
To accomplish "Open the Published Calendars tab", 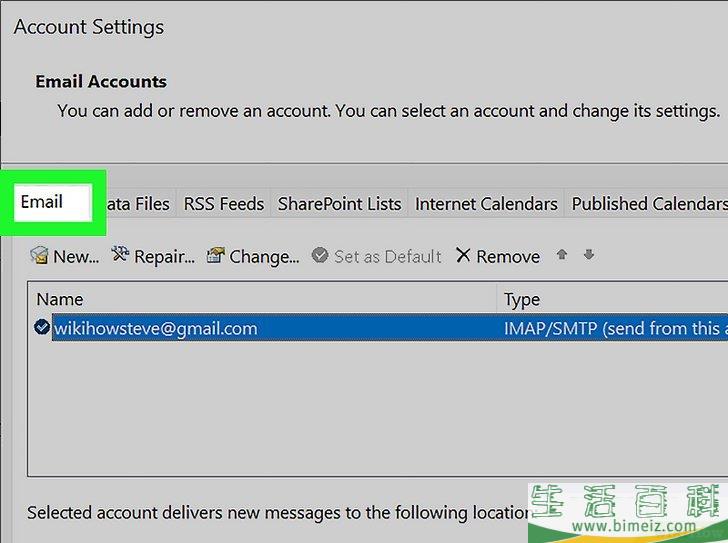I will (x=648, y=204).
